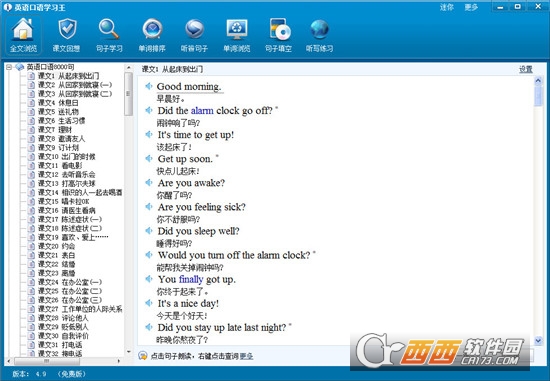The height and width of the screenshot is (381, 550).
Task: Select lesson 课文8 邀请友人
Action: [x=61, y=139]
